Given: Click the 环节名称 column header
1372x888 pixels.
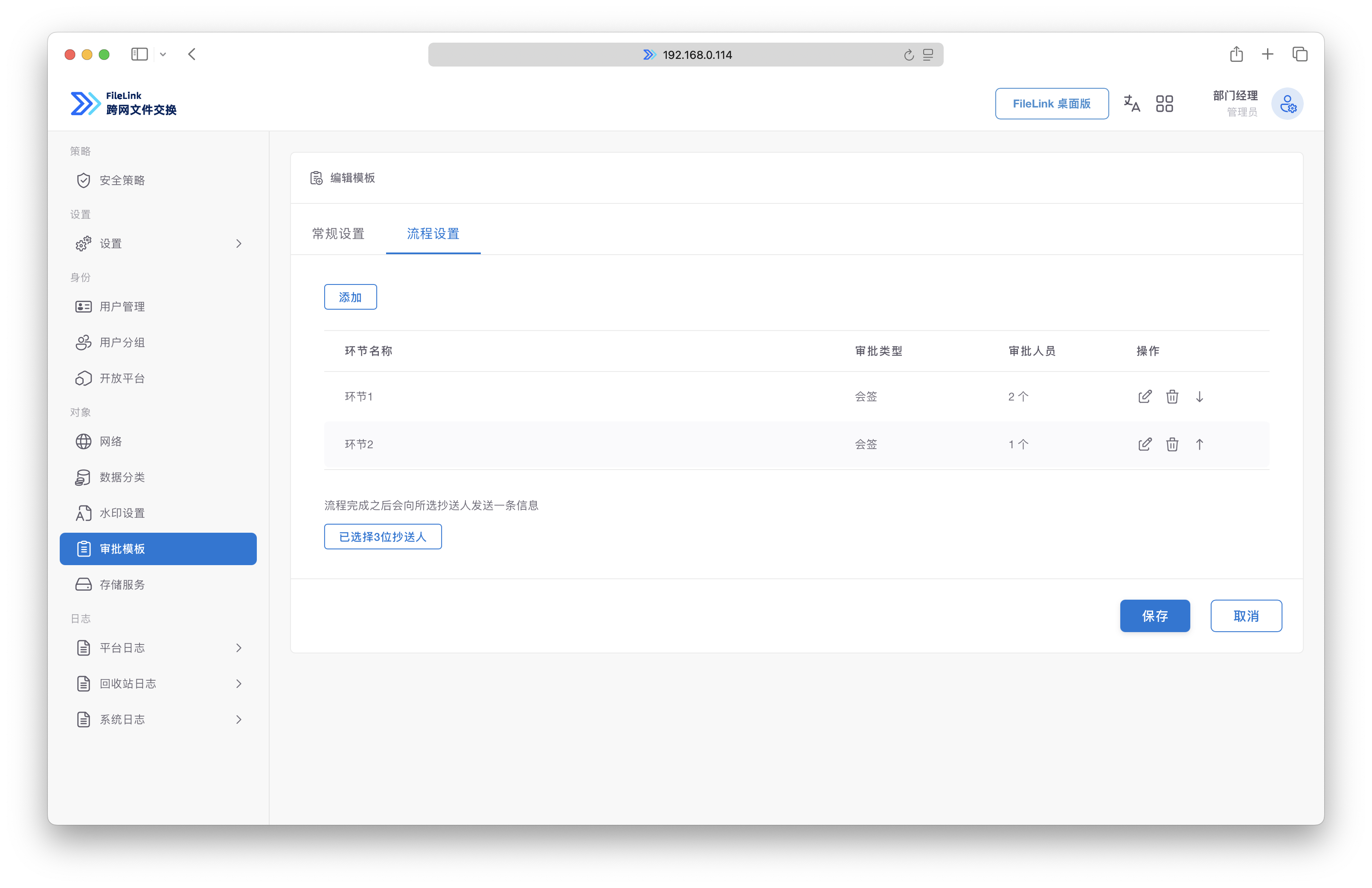Looking at the screenshot, I should point(368,351).
